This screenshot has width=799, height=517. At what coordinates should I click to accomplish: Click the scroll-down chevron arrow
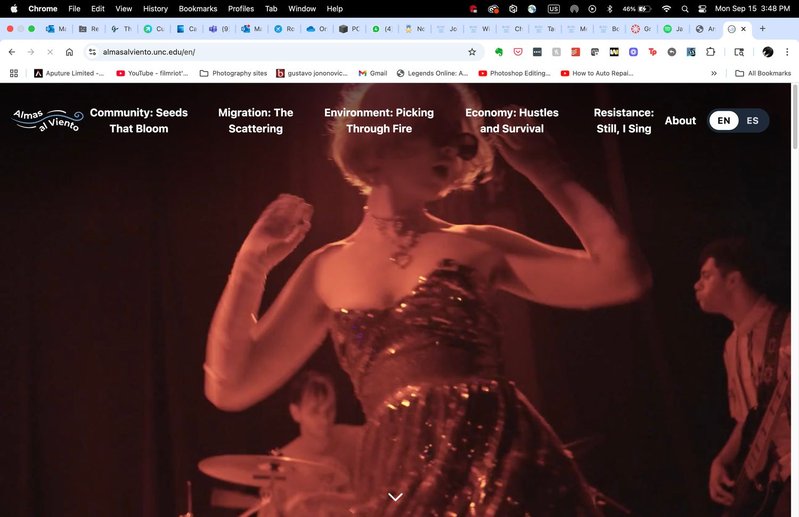tap(395, 497)
